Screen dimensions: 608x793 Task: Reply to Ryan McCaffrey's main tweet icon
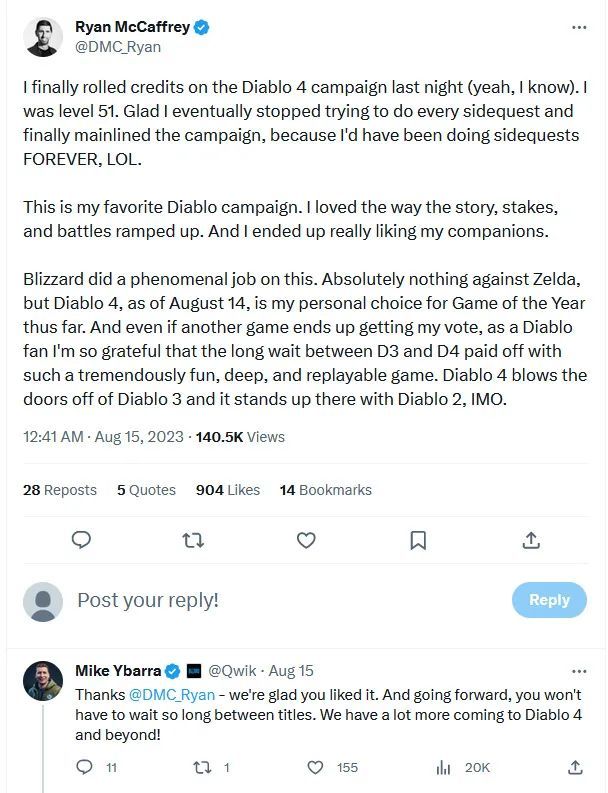[83, 541]
